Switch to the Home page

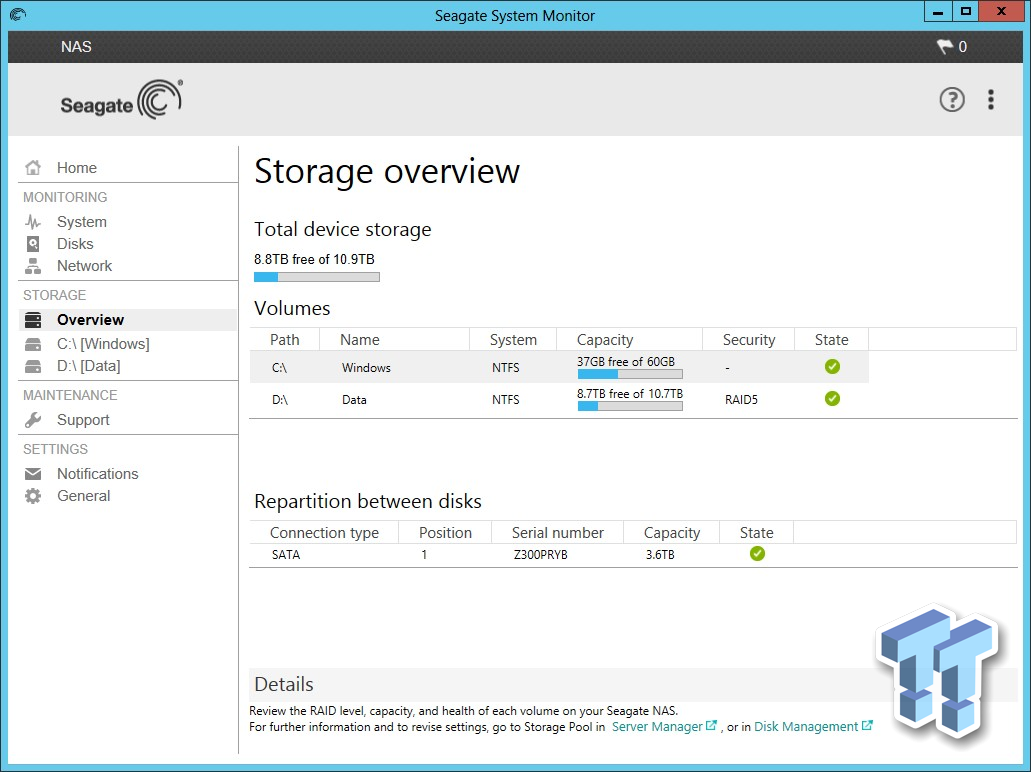[x=76, y=167]
